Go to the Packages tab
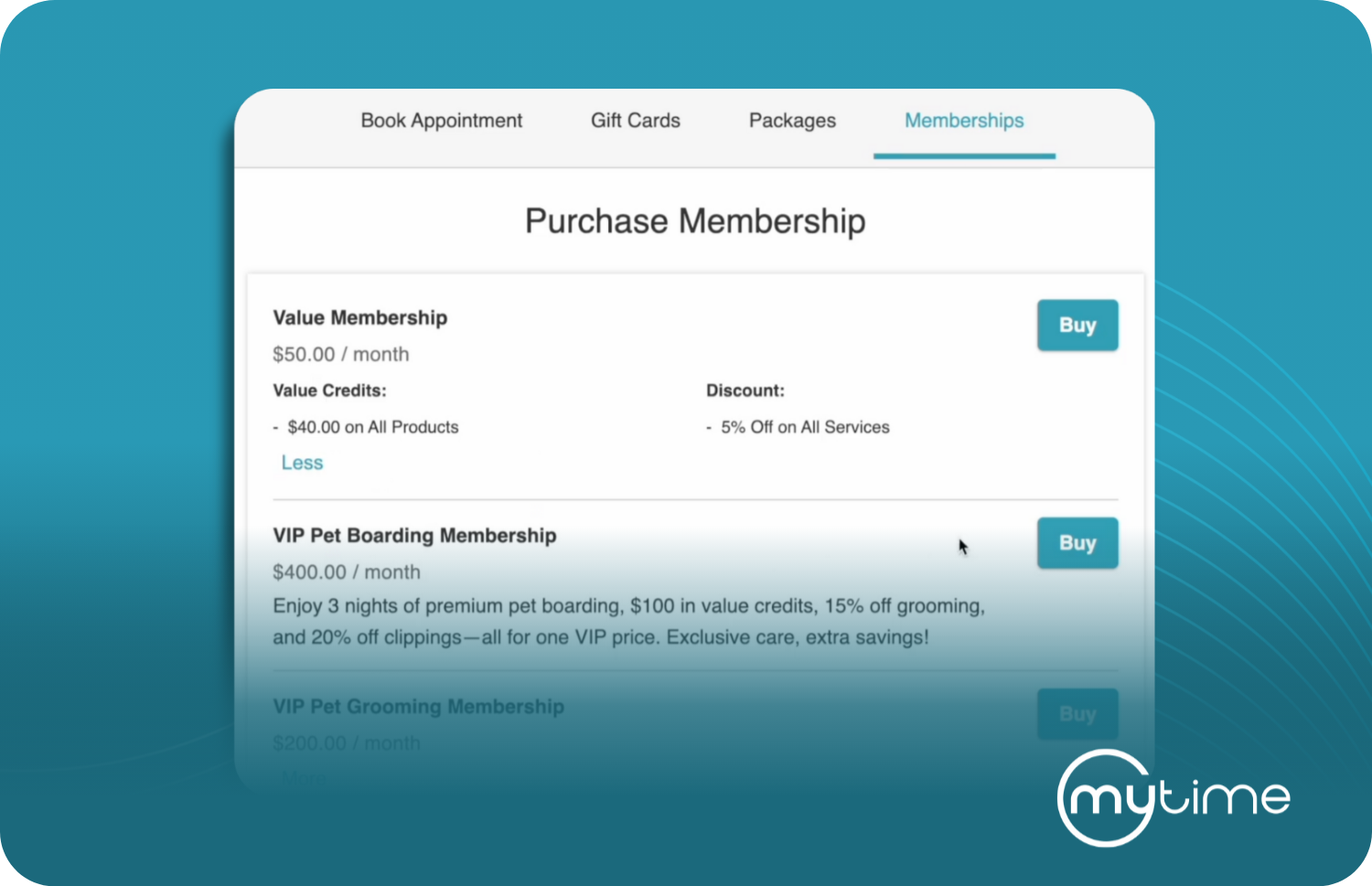 (792, 121)
